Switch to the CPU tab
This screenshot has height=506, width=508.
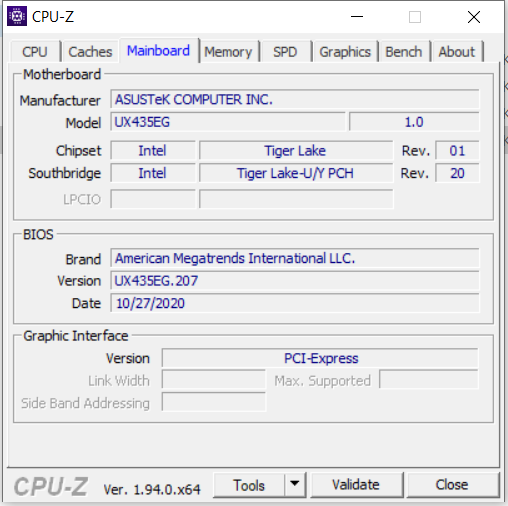click(35, 52)
